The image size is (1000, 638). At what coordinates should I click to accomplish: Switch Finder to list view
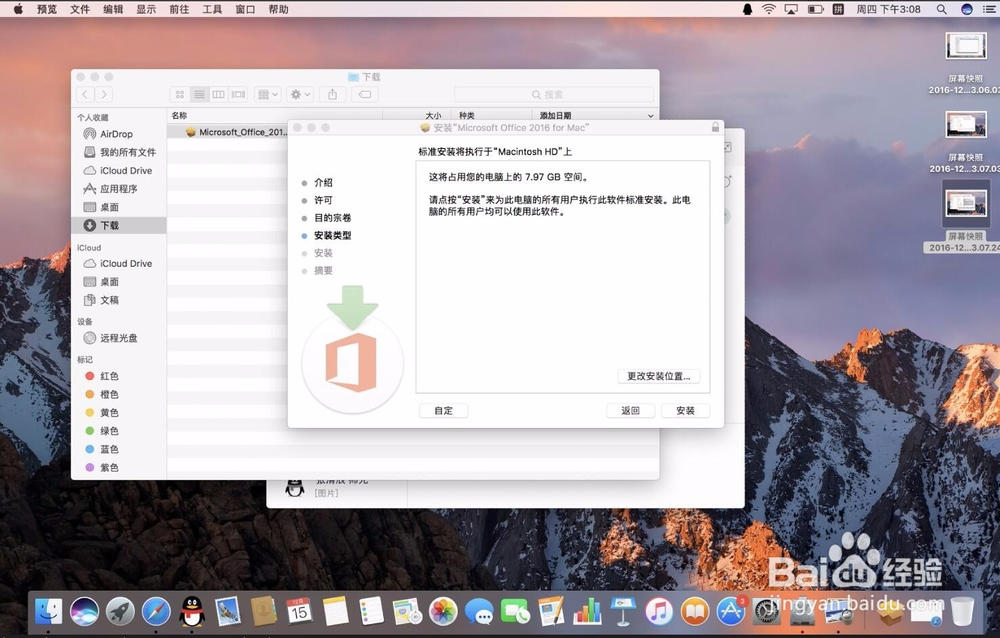click(199, 94)
